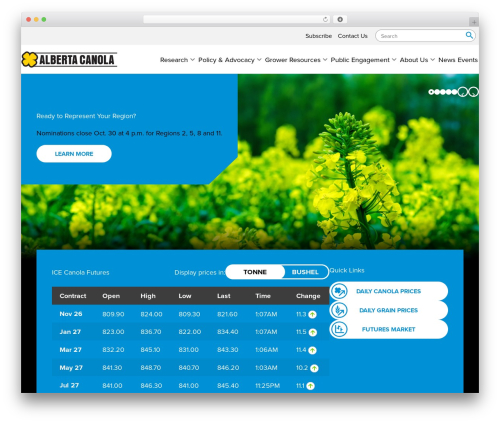Open new browser tab with plus icon

pos(474,22)
